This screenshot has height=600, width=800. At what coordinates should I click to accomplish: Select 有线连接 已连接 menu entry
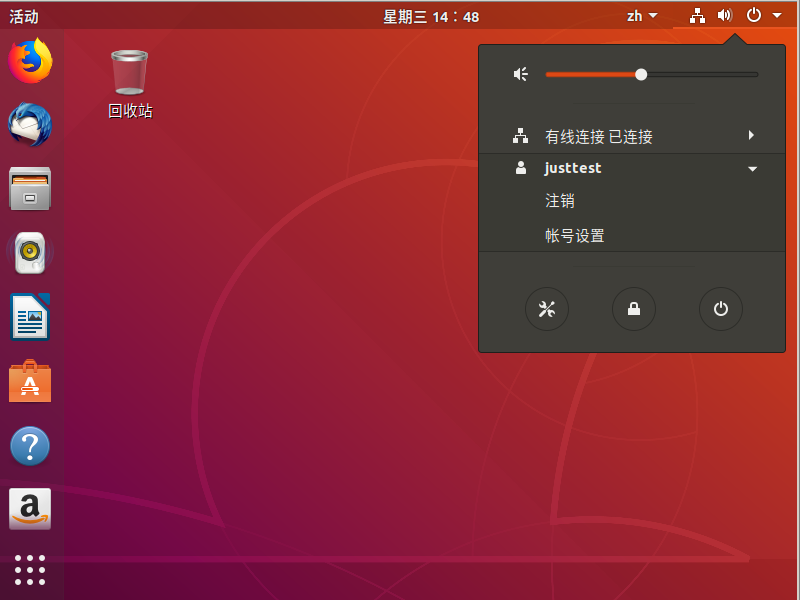pos(632,136)
